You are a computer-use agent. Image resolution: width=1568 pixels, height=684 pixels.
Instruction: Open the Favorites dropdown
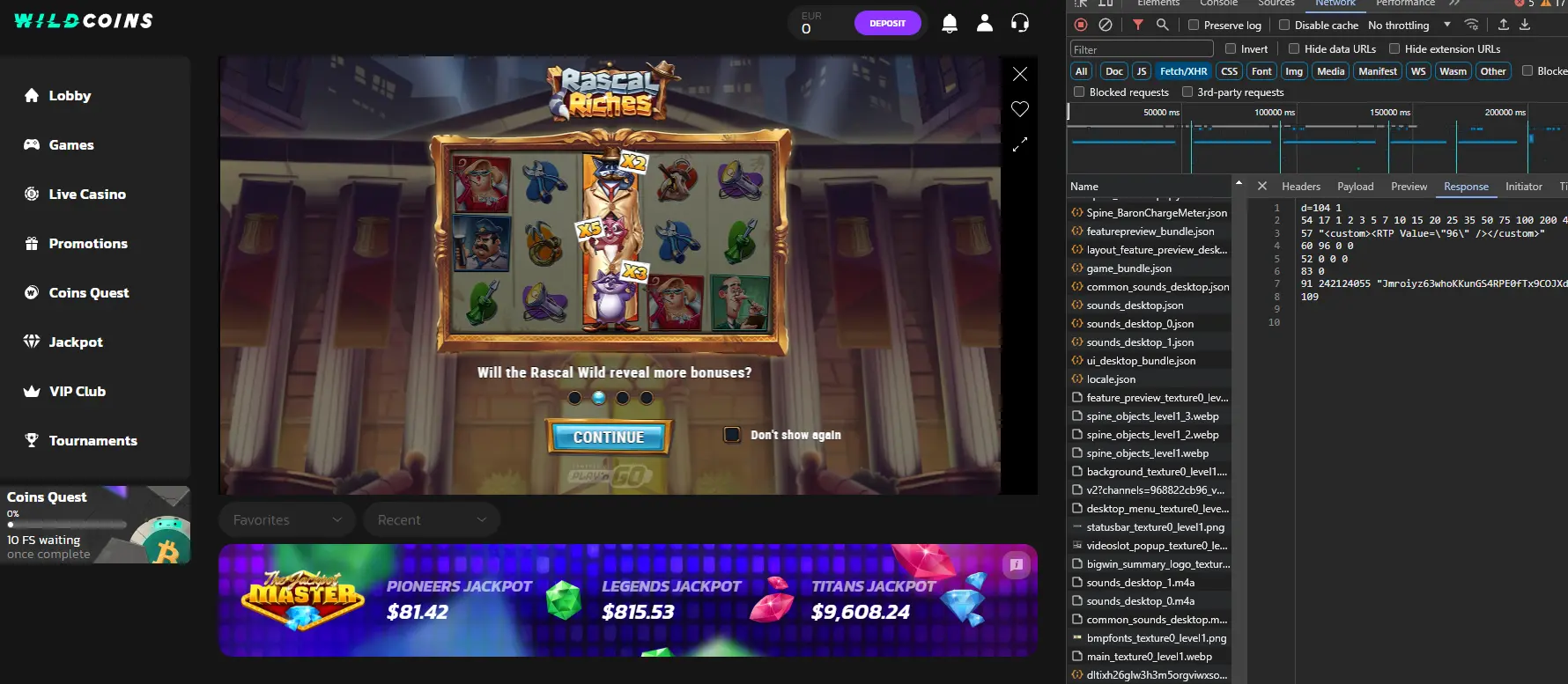coord(287,520)
